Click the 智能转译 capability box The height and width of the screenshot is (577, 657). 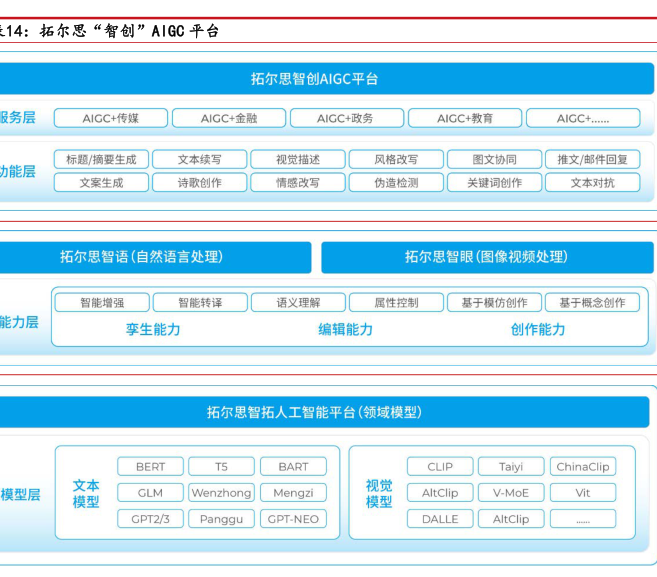[x=200, y=303]
